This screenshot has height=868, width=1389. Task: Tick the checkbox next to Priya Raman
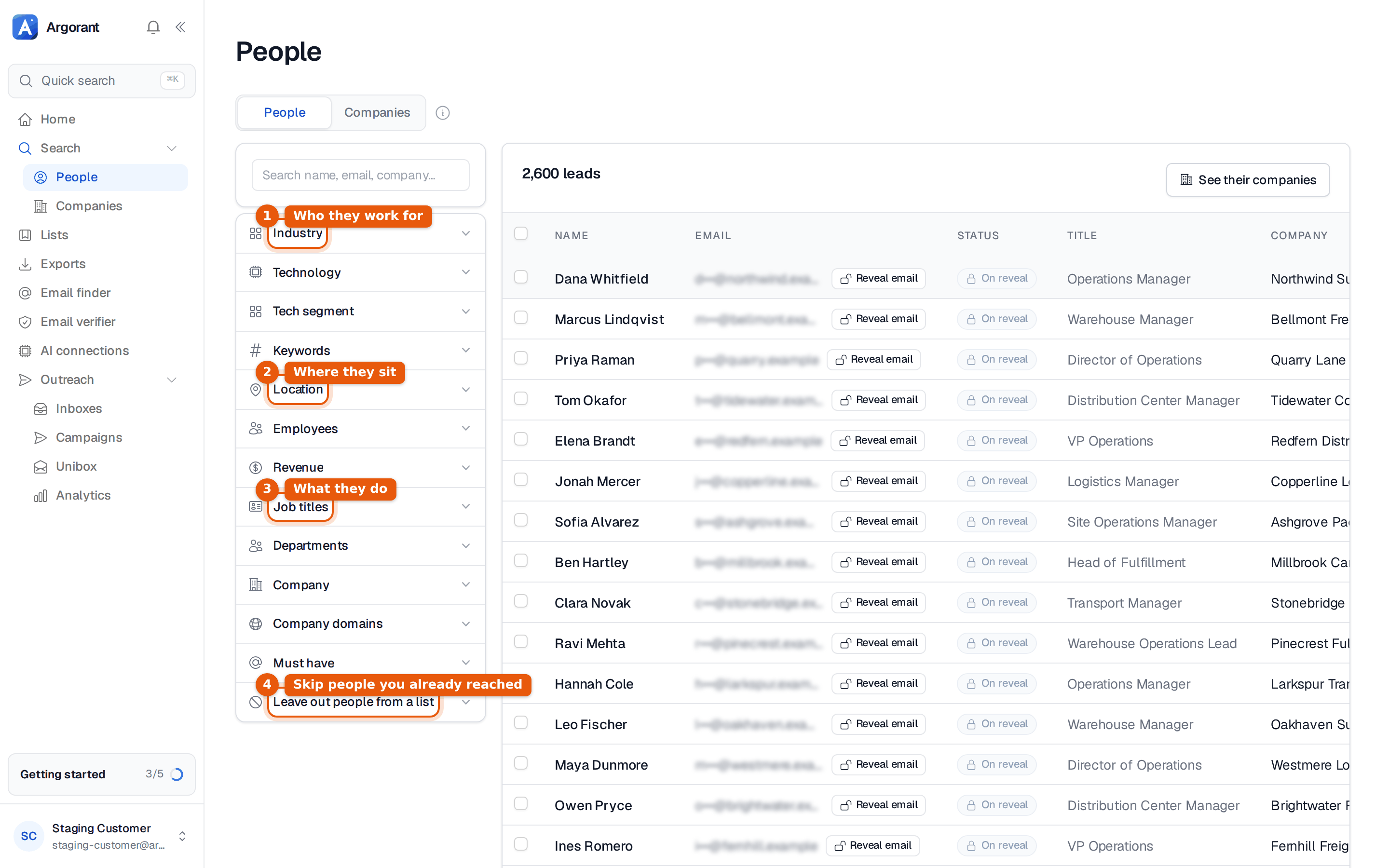click(x=520, y=358)
